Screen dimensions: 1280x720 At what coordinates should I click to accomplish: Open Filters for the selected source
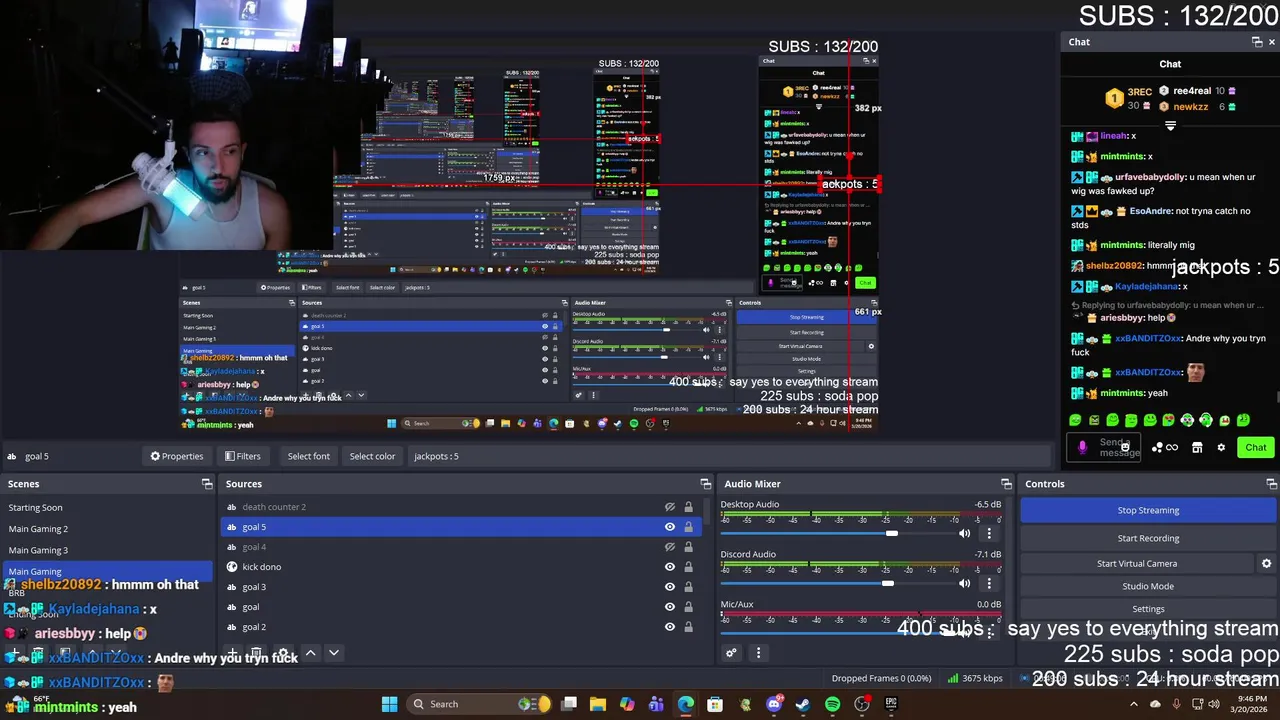(x=243, y=456)
